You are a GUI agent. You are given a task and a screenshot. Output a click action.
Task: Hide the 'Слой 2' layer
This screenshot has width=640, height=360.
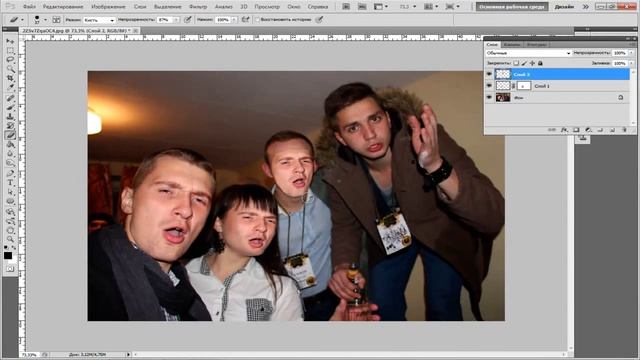489,74
